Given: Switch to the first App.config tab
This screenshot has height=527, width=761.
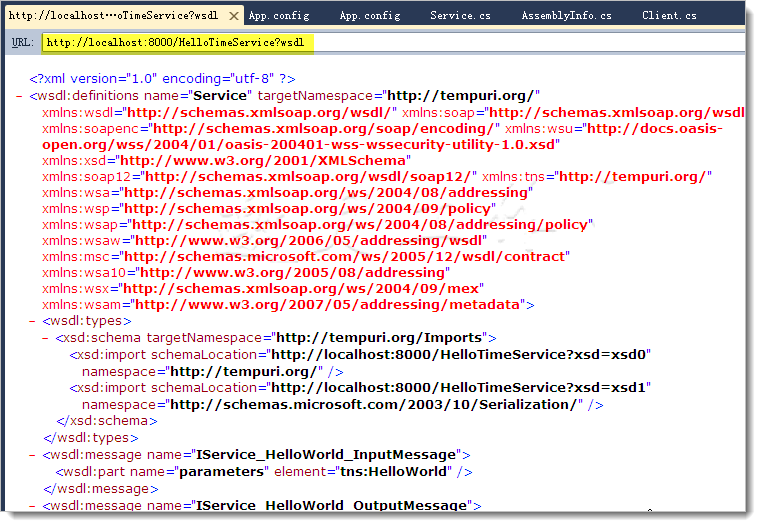Looking at the screenshot, I should [279, 16].
